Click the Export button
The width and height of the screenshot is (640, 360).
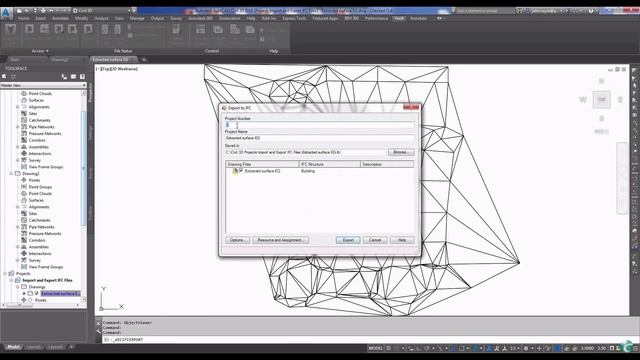pos(348,240)
